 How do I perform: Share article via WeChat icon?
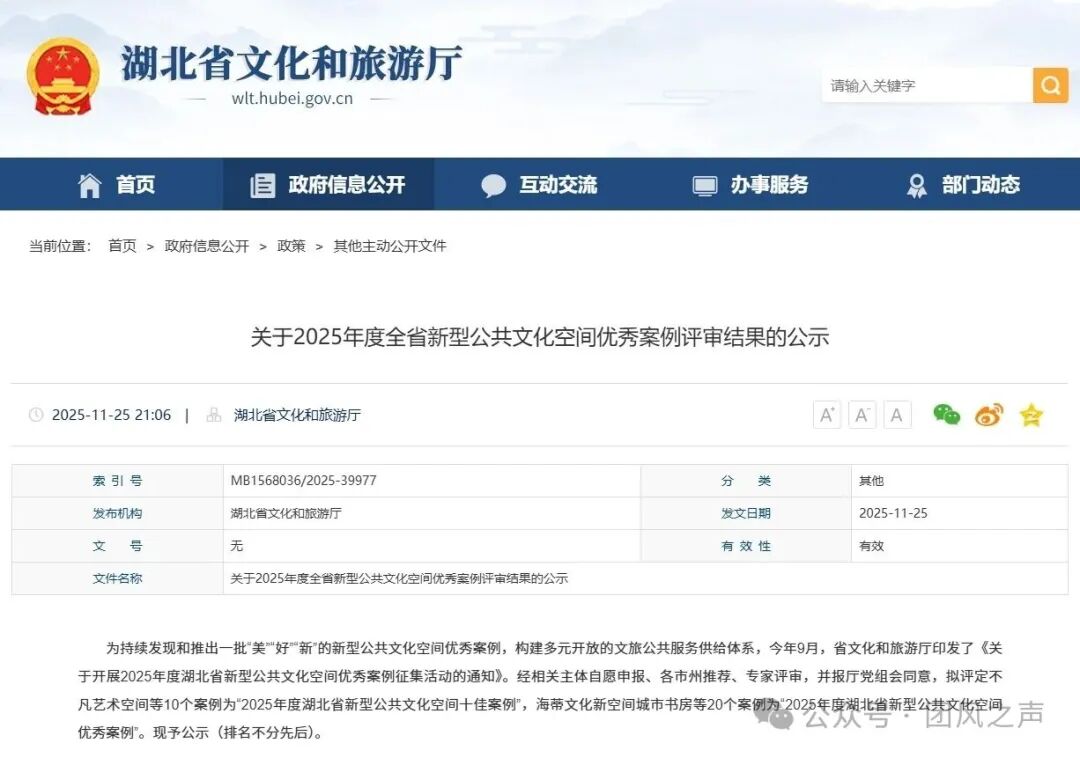946,415
